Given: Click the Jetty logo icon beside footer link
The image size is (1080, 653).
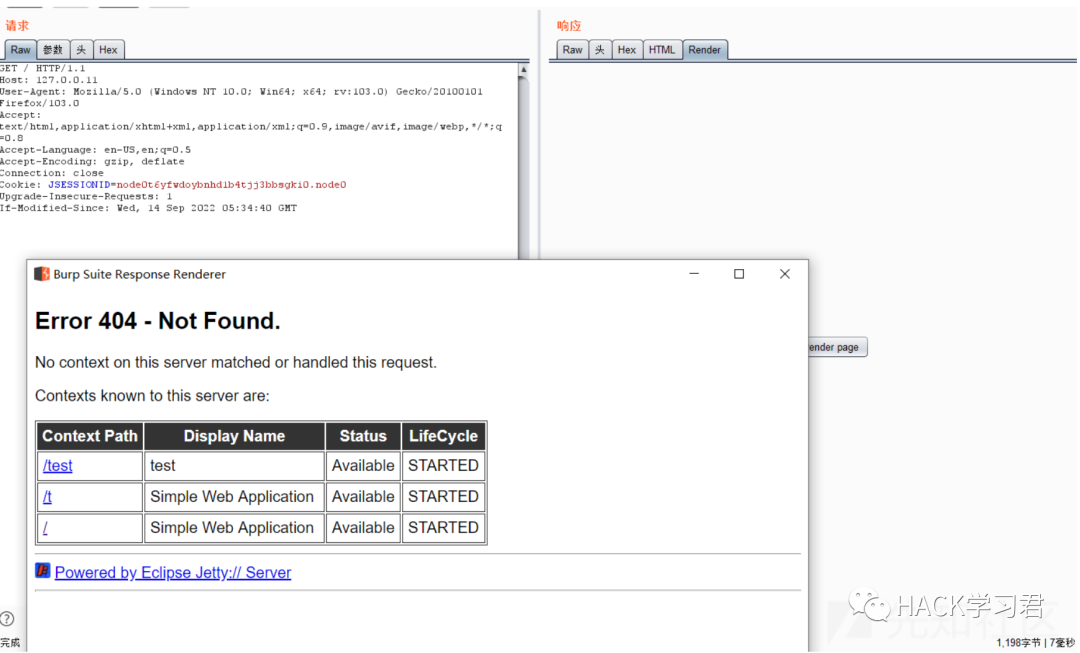Looking at the screenshot, I should pos(43,570).
